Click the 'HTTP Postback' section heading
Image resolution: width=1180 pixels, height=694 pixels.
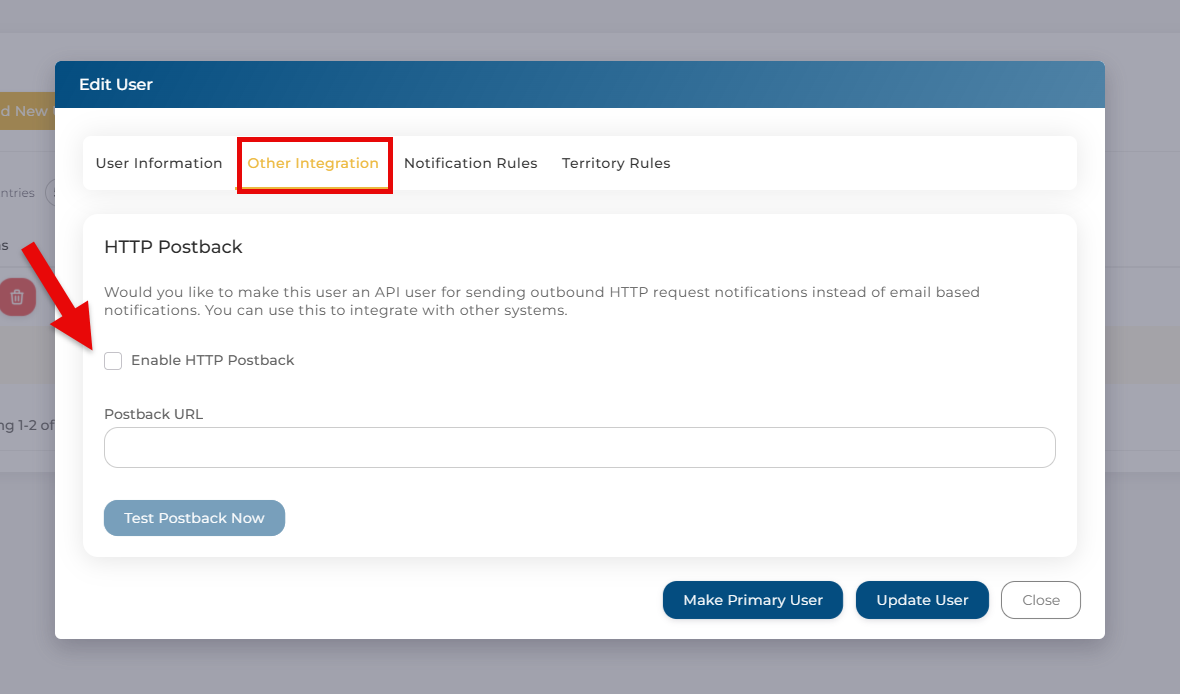pyautogui.click(x=173, y=247)
